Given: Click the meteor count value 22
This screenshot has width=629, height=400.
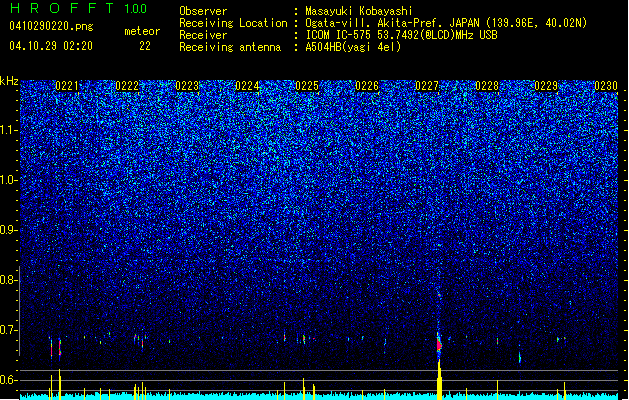Looking at the screenshot, I should click(145, 46).
